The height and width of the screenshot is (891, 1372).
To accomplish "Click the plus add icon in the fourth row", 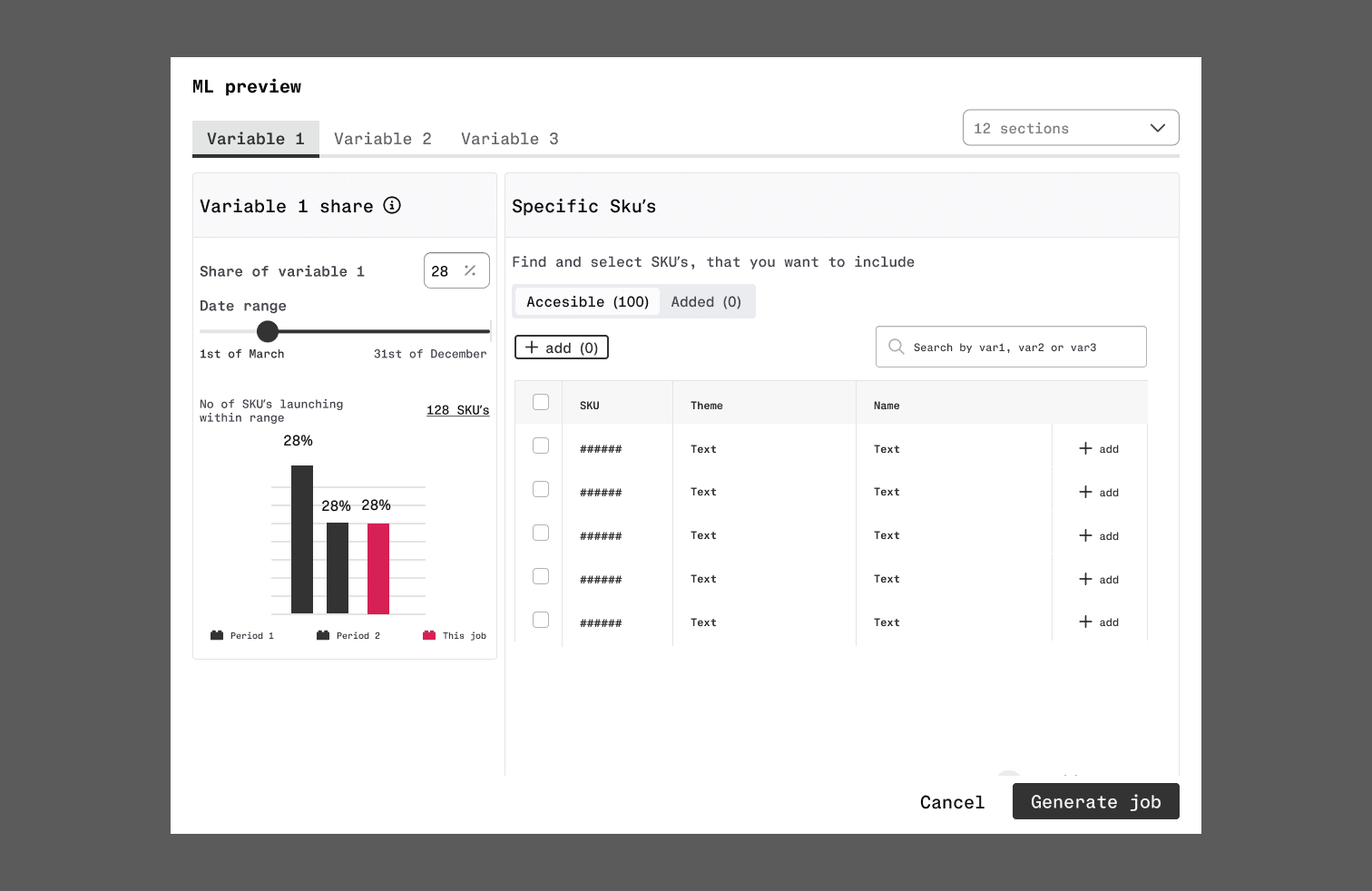I will tap(1085, 579).
